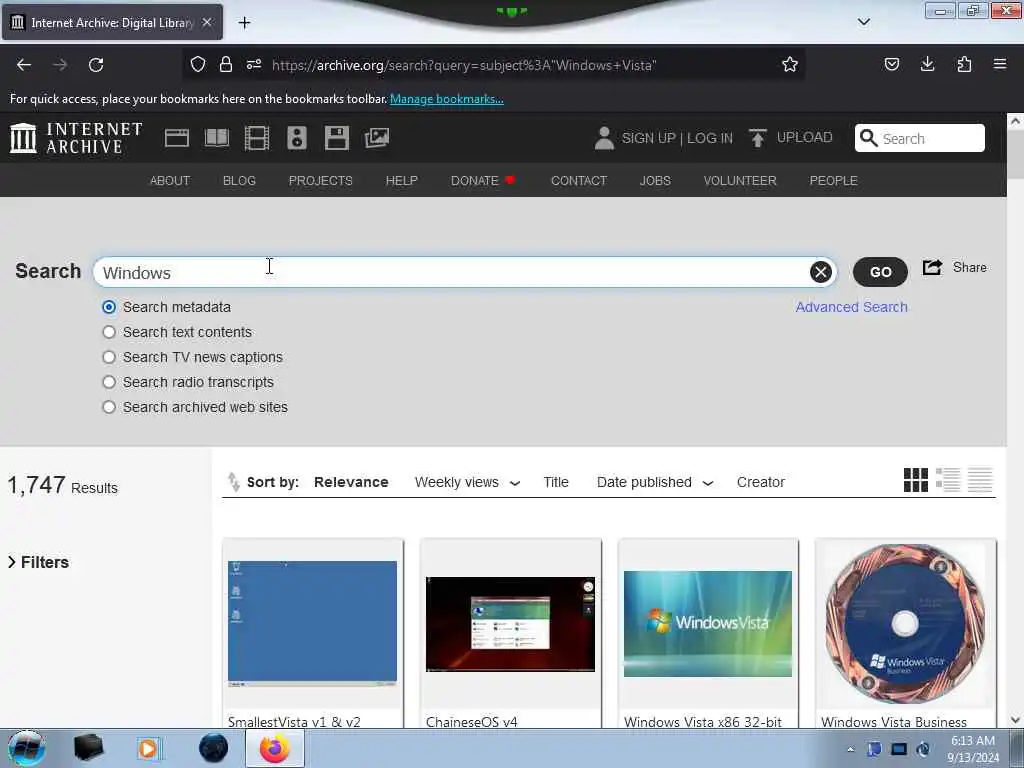Open Firefox downloads panel
Screen dimensions: 1024x768
point(927,64)
